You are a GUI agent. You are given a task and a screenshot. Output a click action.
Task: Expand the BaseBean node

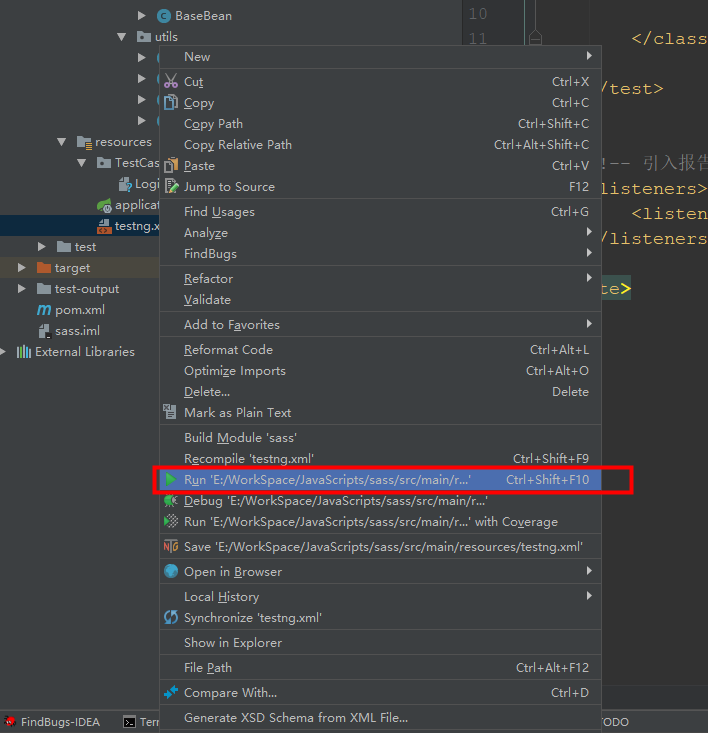(142, 16)
